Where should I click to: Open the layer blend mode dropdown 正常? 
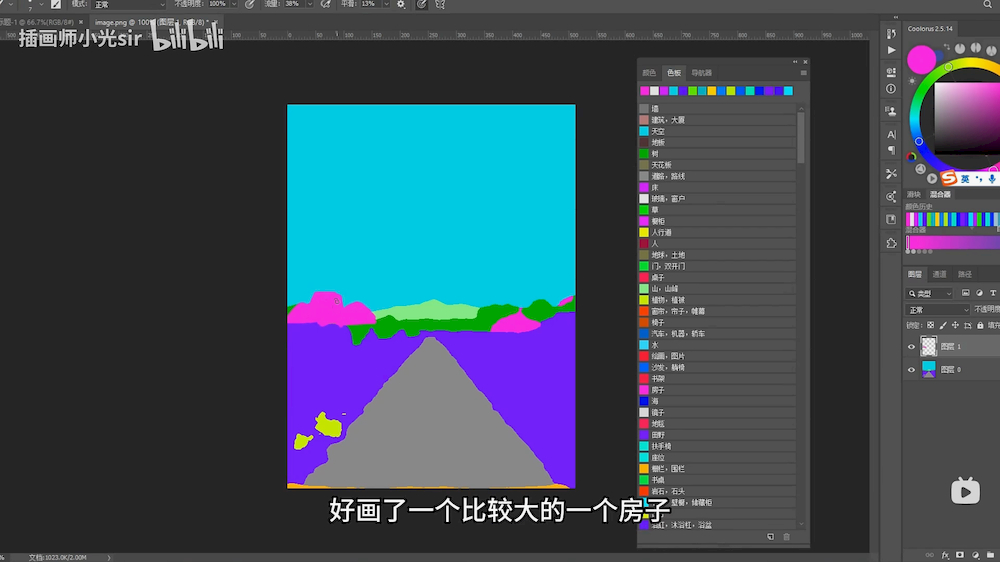(x=937, y=310)
